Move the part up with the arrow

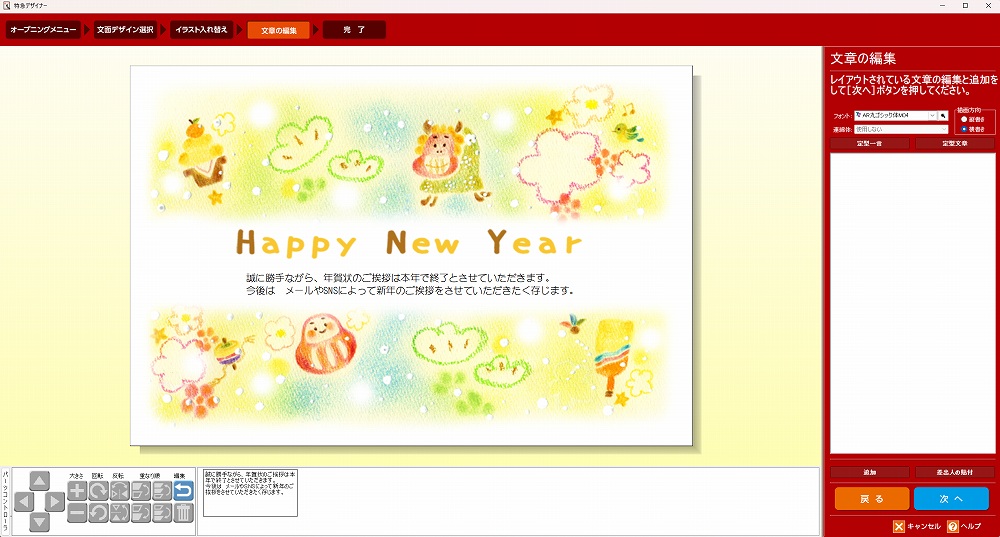39,481
